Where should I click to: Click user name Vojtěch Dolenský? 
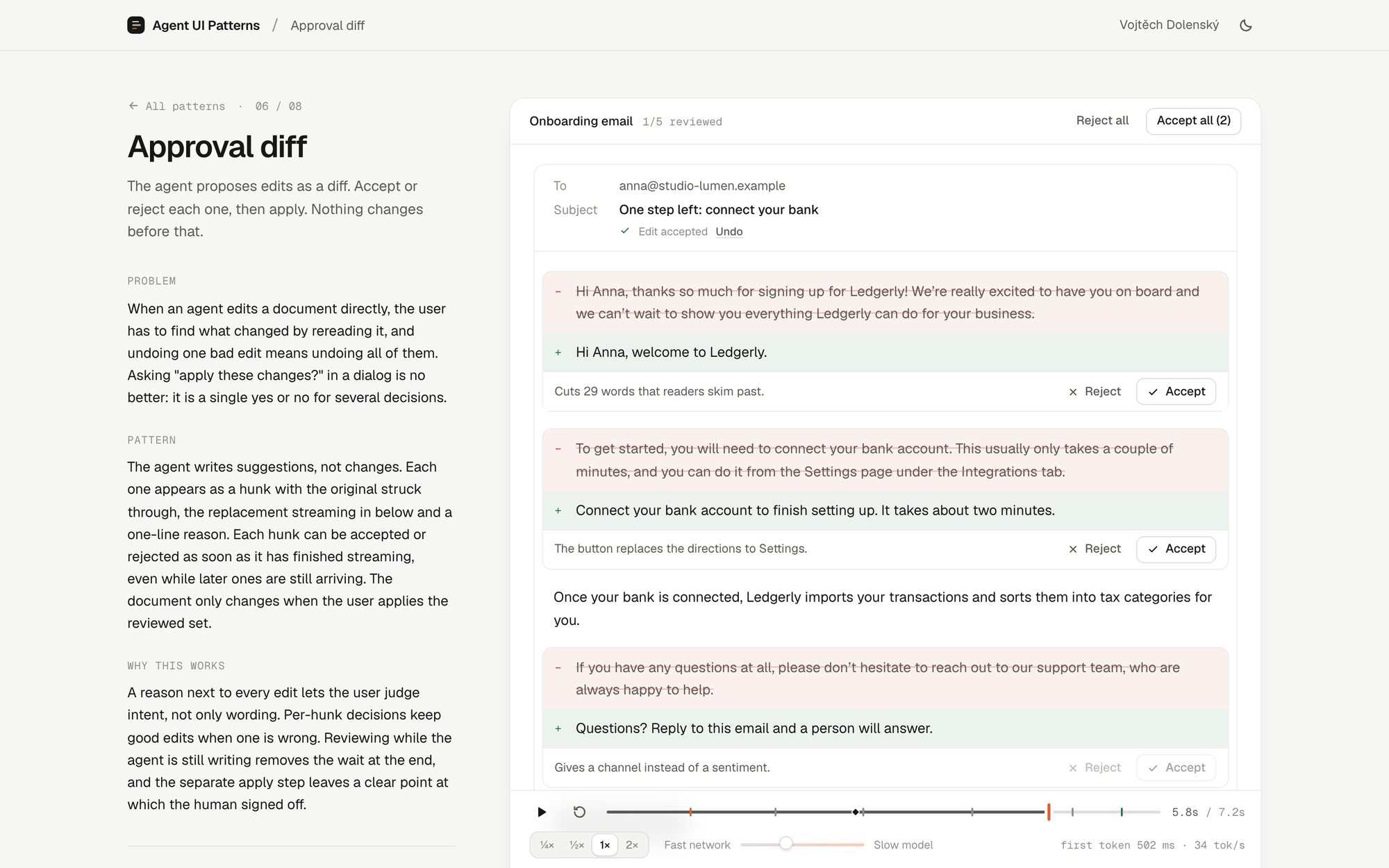tap(1169, 25)
